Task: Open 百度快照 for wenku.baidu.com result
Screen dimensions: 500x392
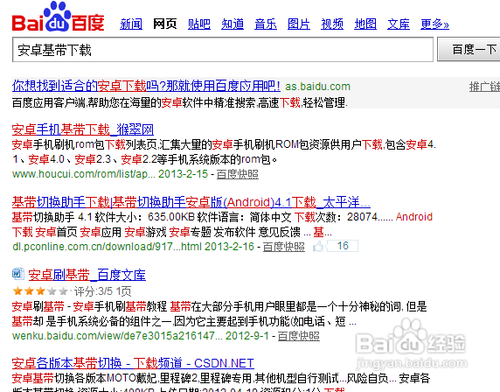Action: click(299, 336)
